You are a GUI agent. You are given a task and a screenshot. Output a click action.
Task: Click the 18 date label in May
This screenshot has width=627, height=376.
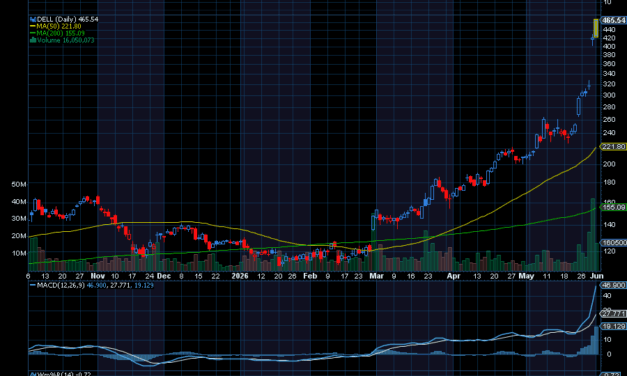pos(564,276)
